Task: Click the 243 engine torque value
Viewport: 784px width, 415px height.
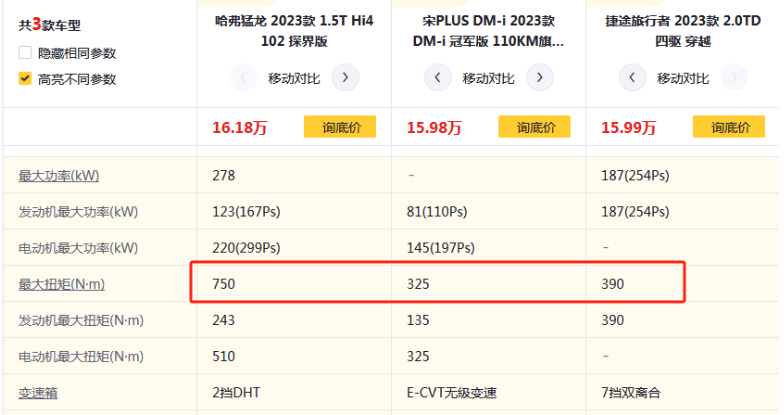Action: [224, 320]
